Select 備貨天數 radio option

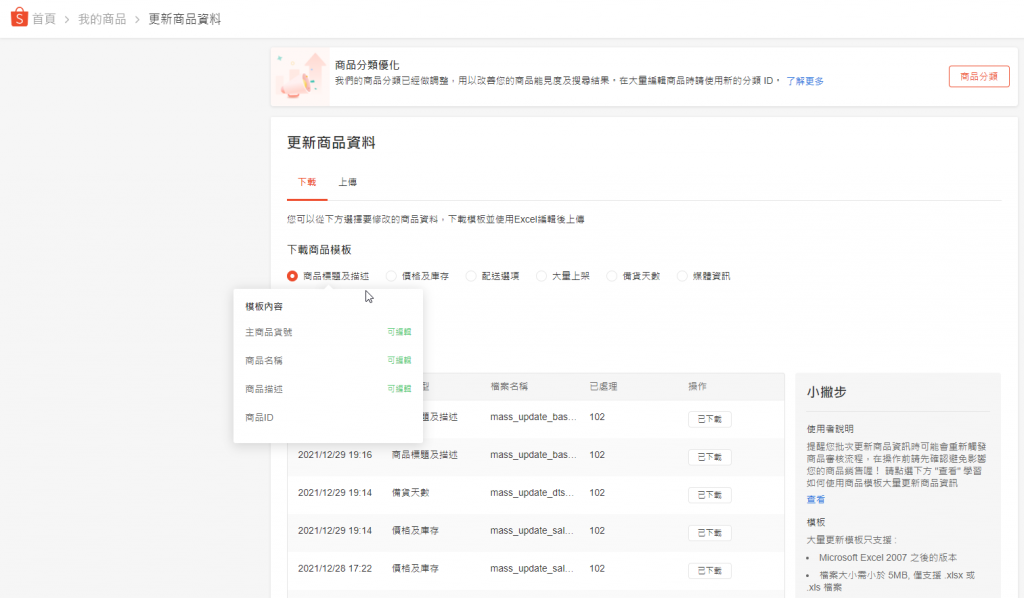(612, 276)
